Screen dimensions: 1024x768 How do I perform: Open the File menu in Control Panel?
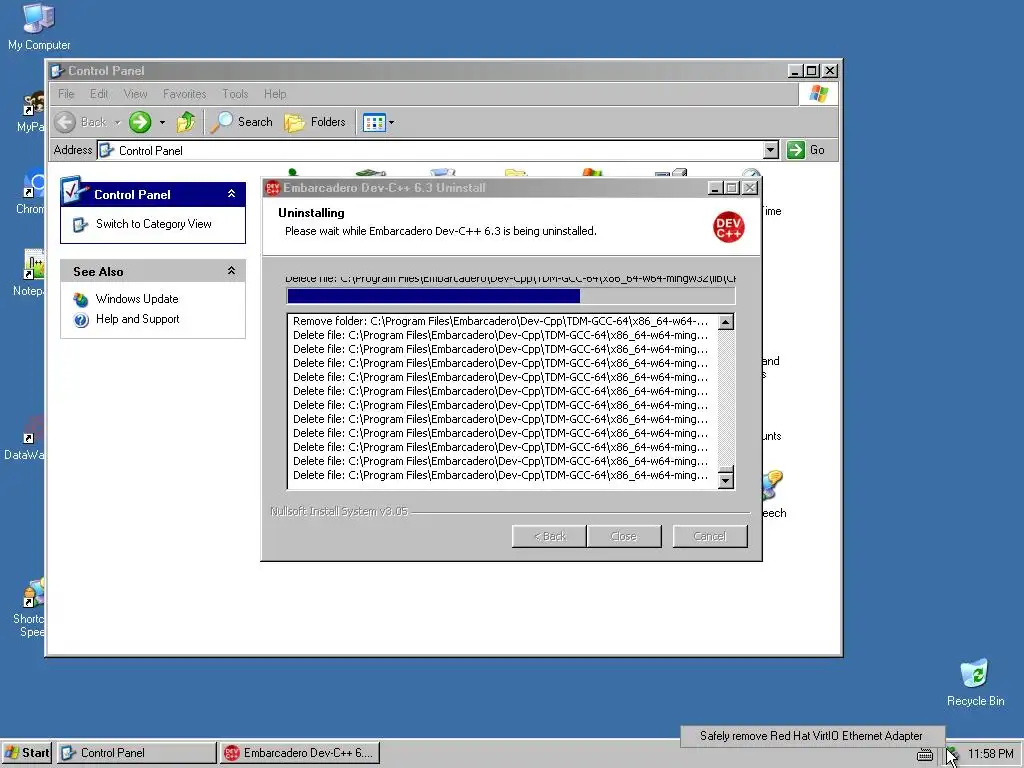(x=66, y=94)
